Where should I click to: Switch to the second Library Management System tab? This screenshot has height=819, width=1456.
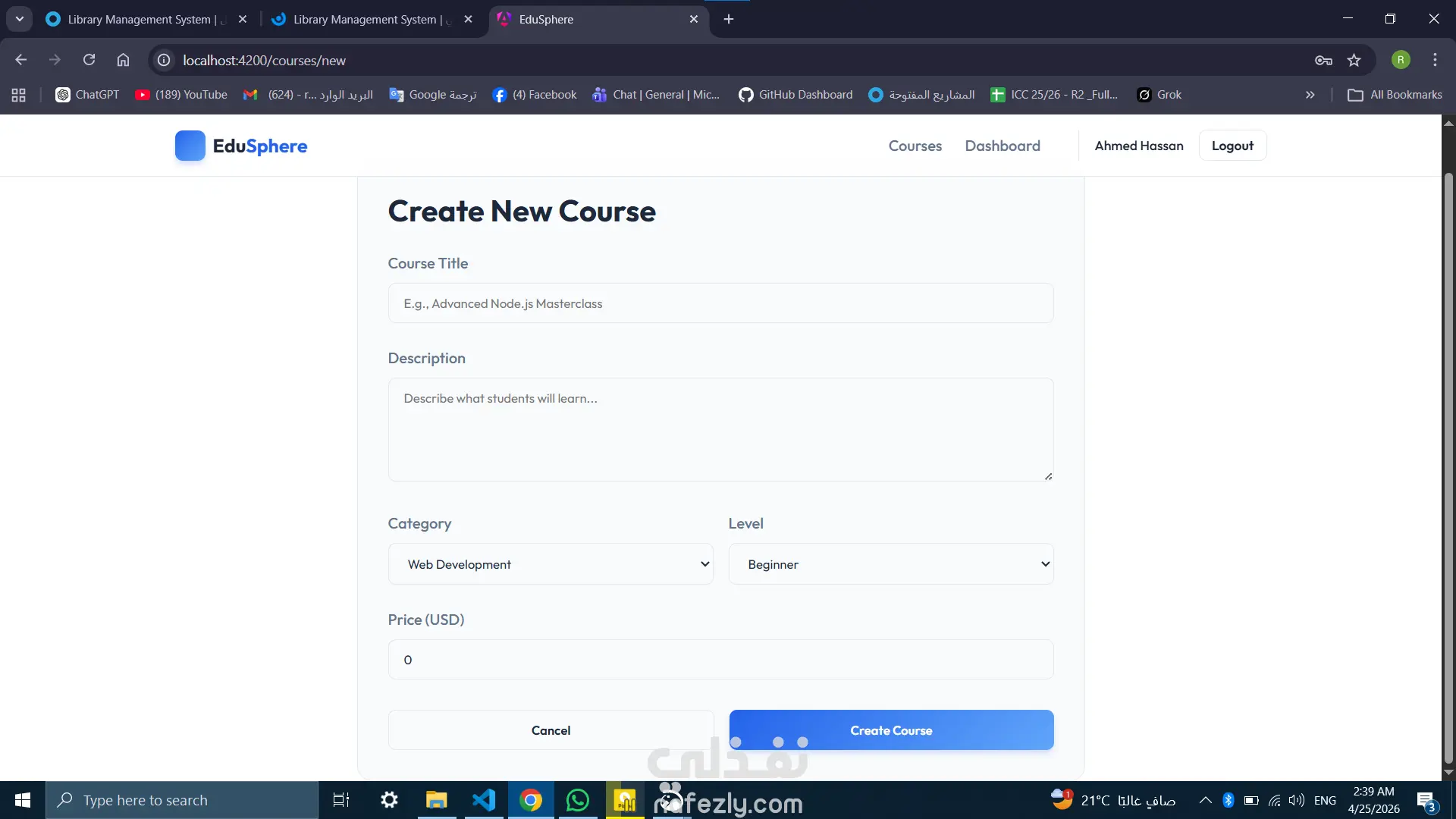(x=372, y=20)
